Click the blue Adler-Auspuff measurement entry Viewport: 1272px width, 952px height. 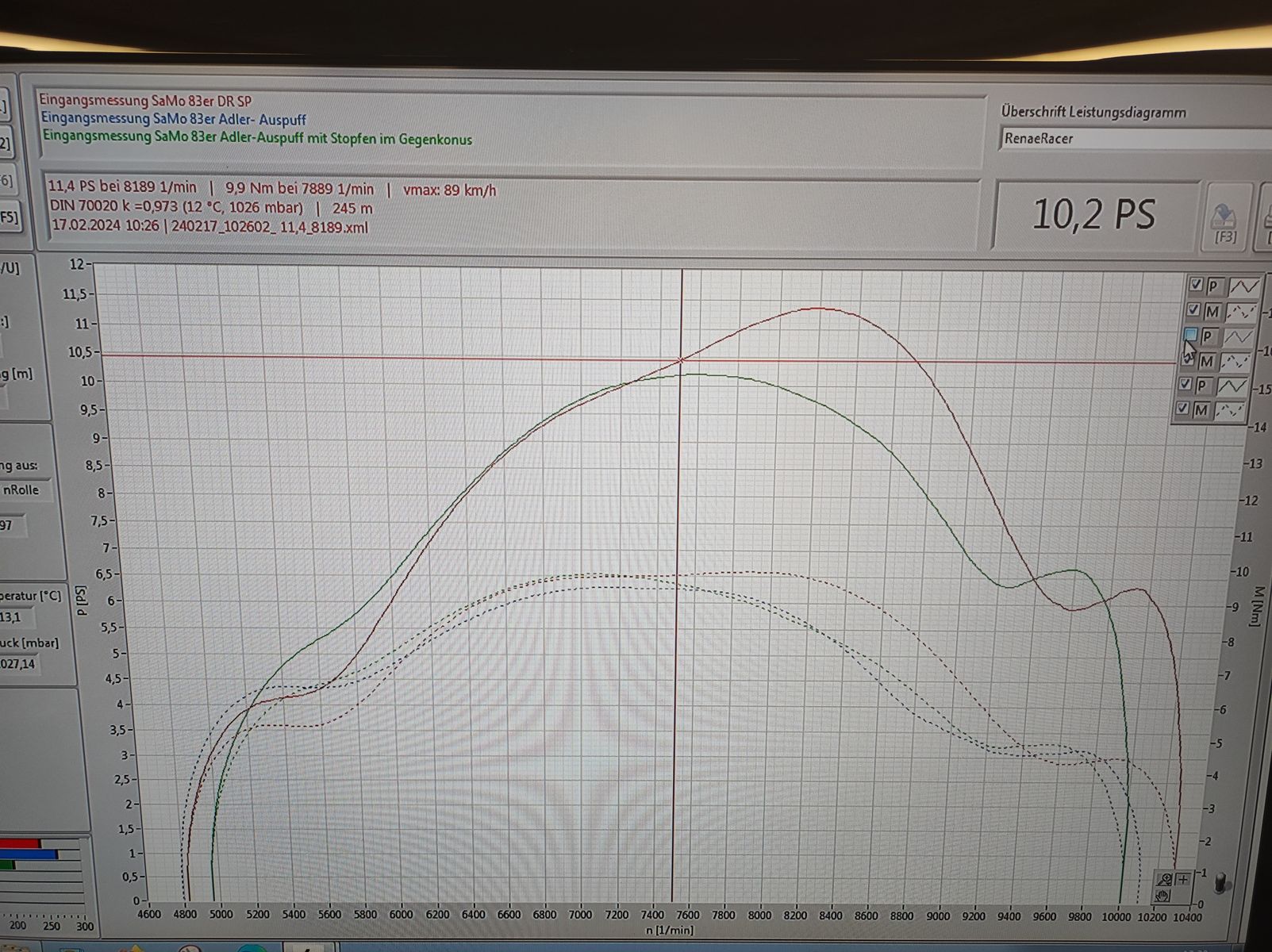pos(174,120)
